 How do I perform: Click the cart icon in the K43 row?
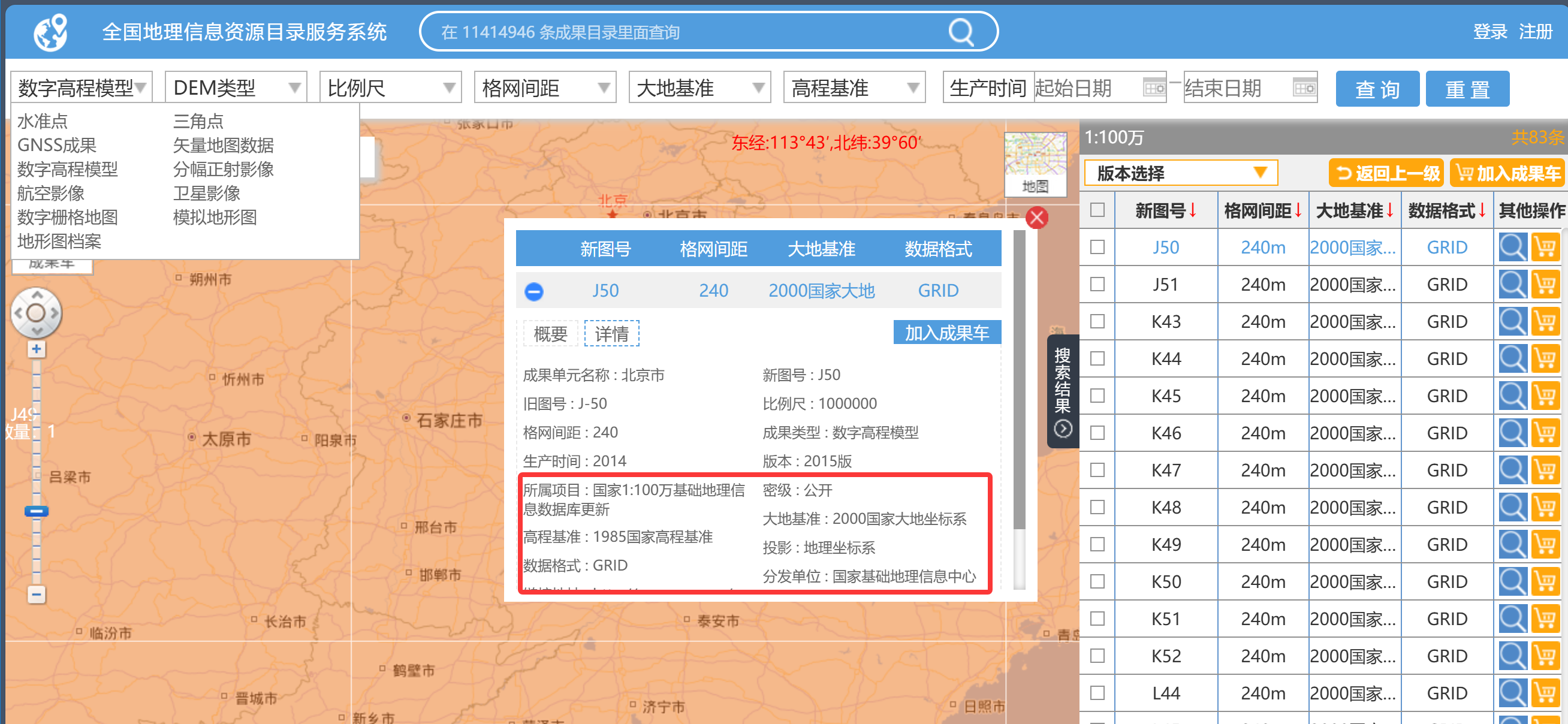[x=1545, y=321]
